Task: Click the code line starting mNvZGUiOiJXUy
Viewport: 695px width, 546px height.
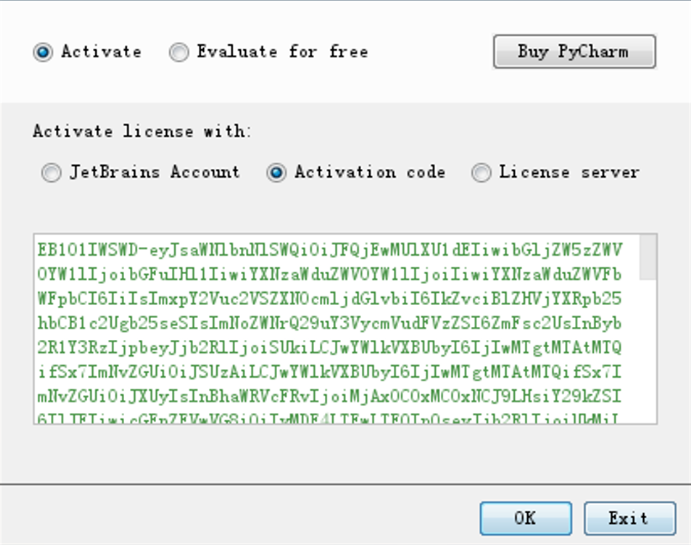Action: click(x=329, y=396)
